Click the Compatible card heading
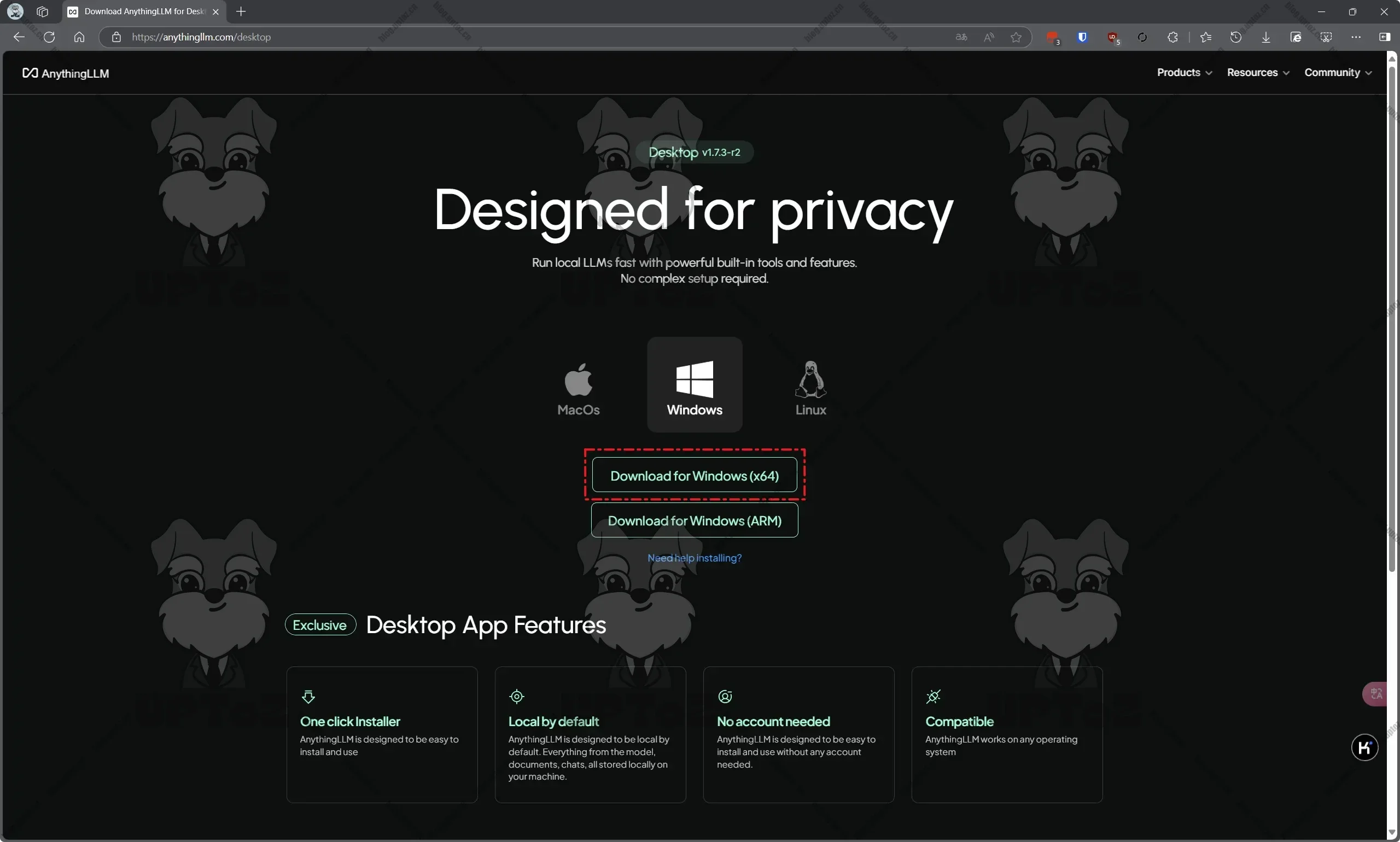This screenshot has width=1400, height=842. [959, 721]
